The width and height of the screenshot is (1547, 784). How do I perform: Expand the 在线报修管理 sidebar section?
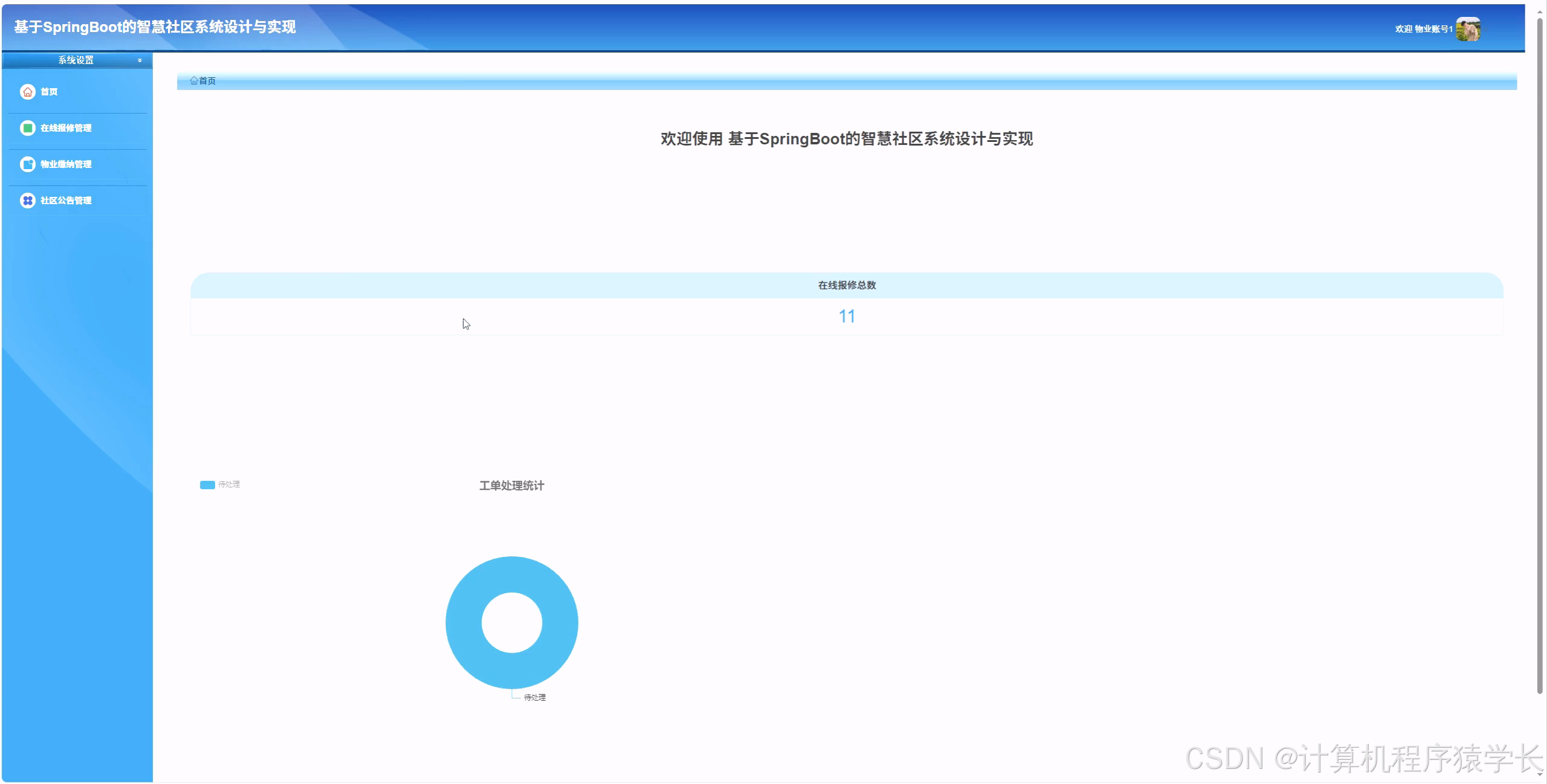[x=66, y=128]
